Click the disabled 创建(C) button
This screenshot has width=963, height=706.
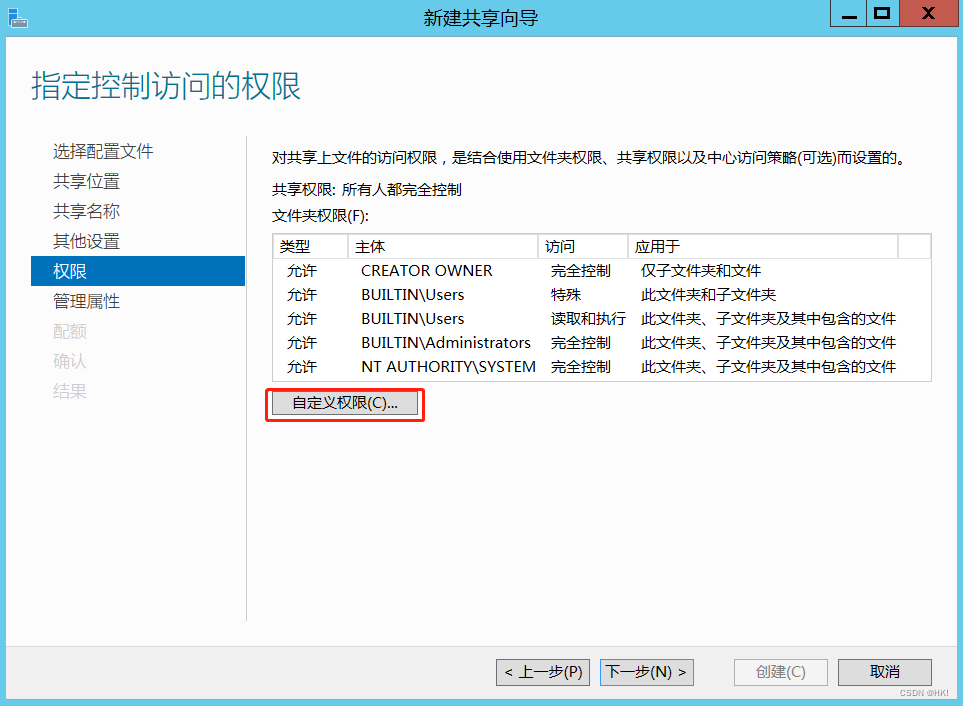pos(780,672)
